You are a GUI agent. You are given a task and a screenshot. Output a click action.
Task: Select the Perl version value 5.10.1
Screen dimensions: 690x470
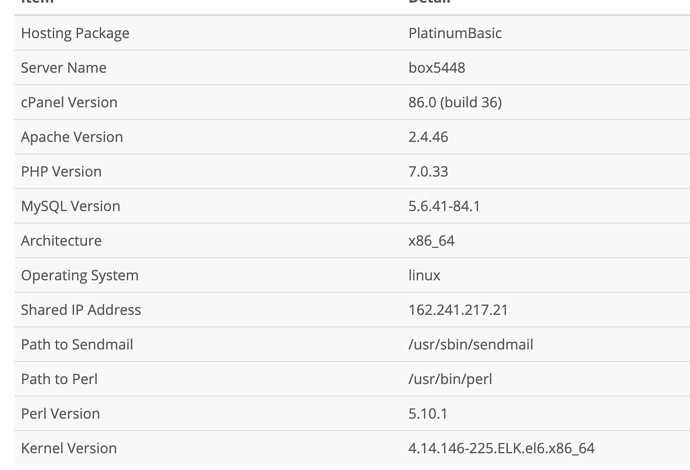pyautogui.click(x=428, y=413)
